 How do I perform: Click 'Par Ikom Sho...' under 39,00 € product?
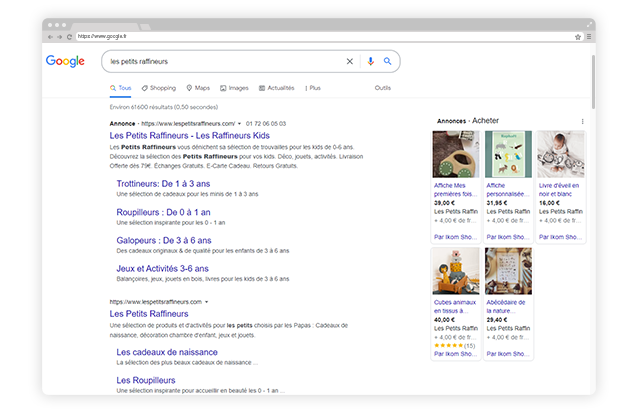pos(455,237)
